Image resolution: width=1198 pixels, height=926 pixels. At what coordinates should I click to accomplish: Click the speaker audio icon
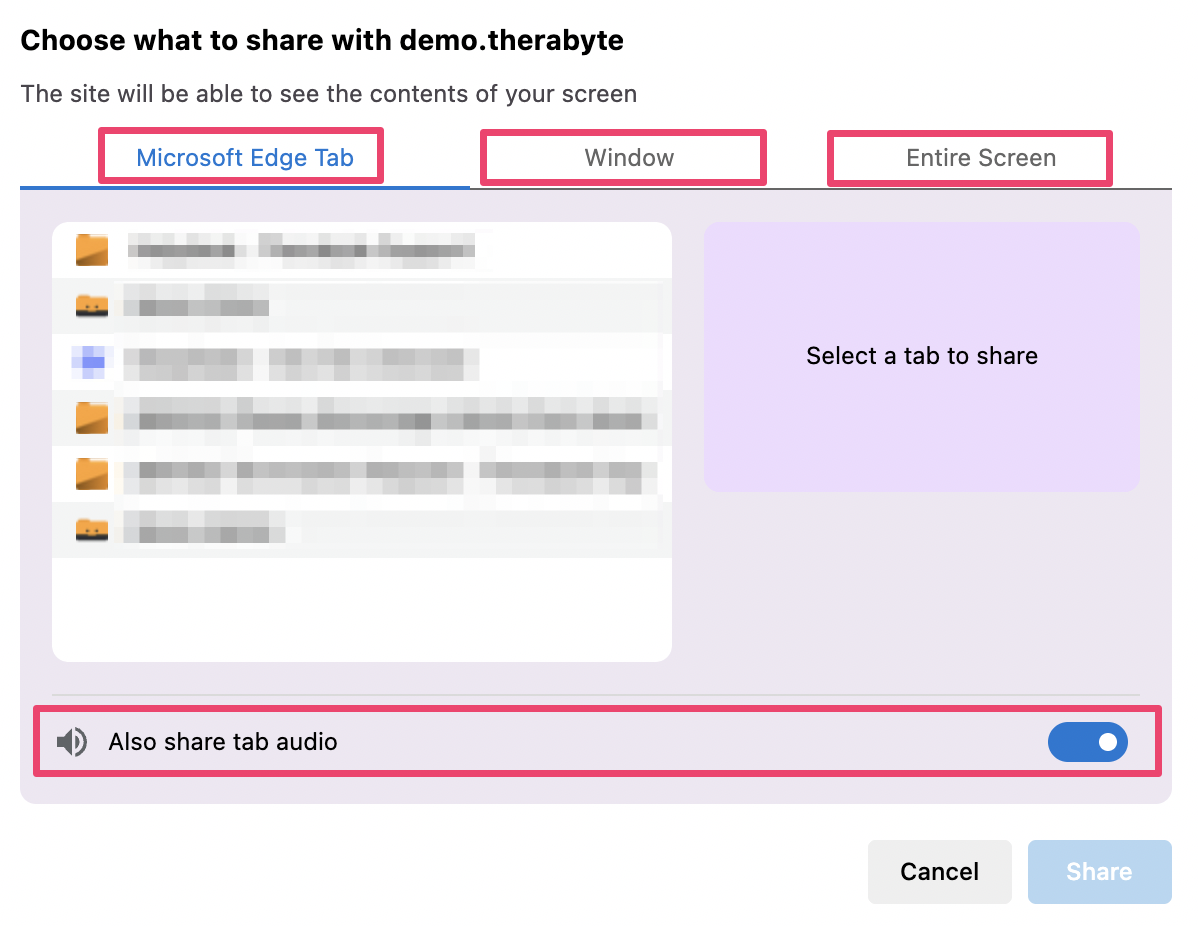pyautogui.click(x=72, y=742)
